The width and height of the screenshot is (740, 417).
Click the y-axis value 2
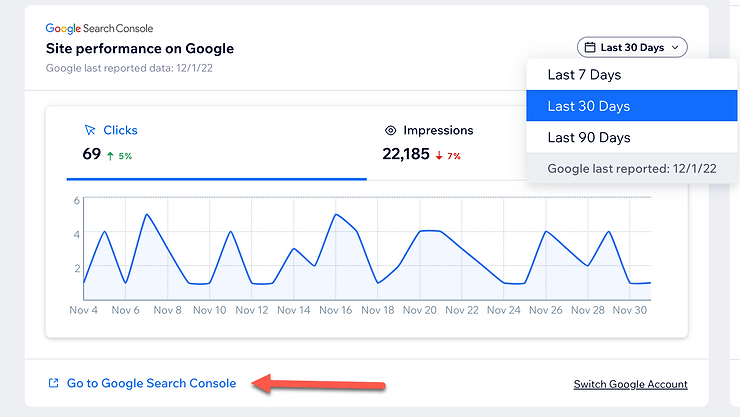77,268
